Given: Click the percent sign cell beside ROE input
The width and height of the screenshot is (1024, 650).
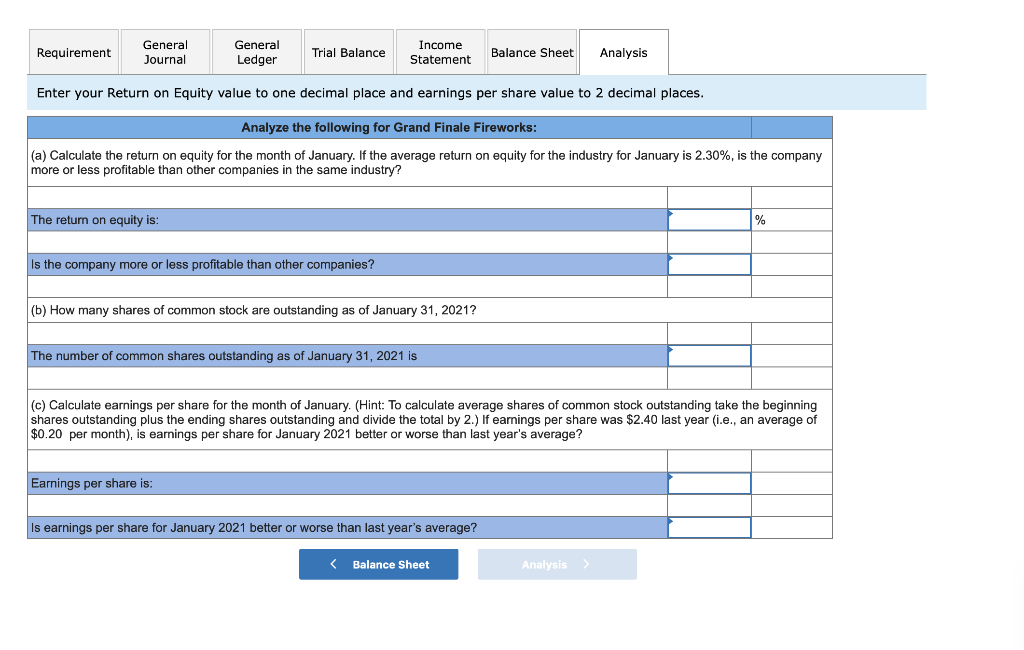Looking at the screenshot, I should click(791, 219).
